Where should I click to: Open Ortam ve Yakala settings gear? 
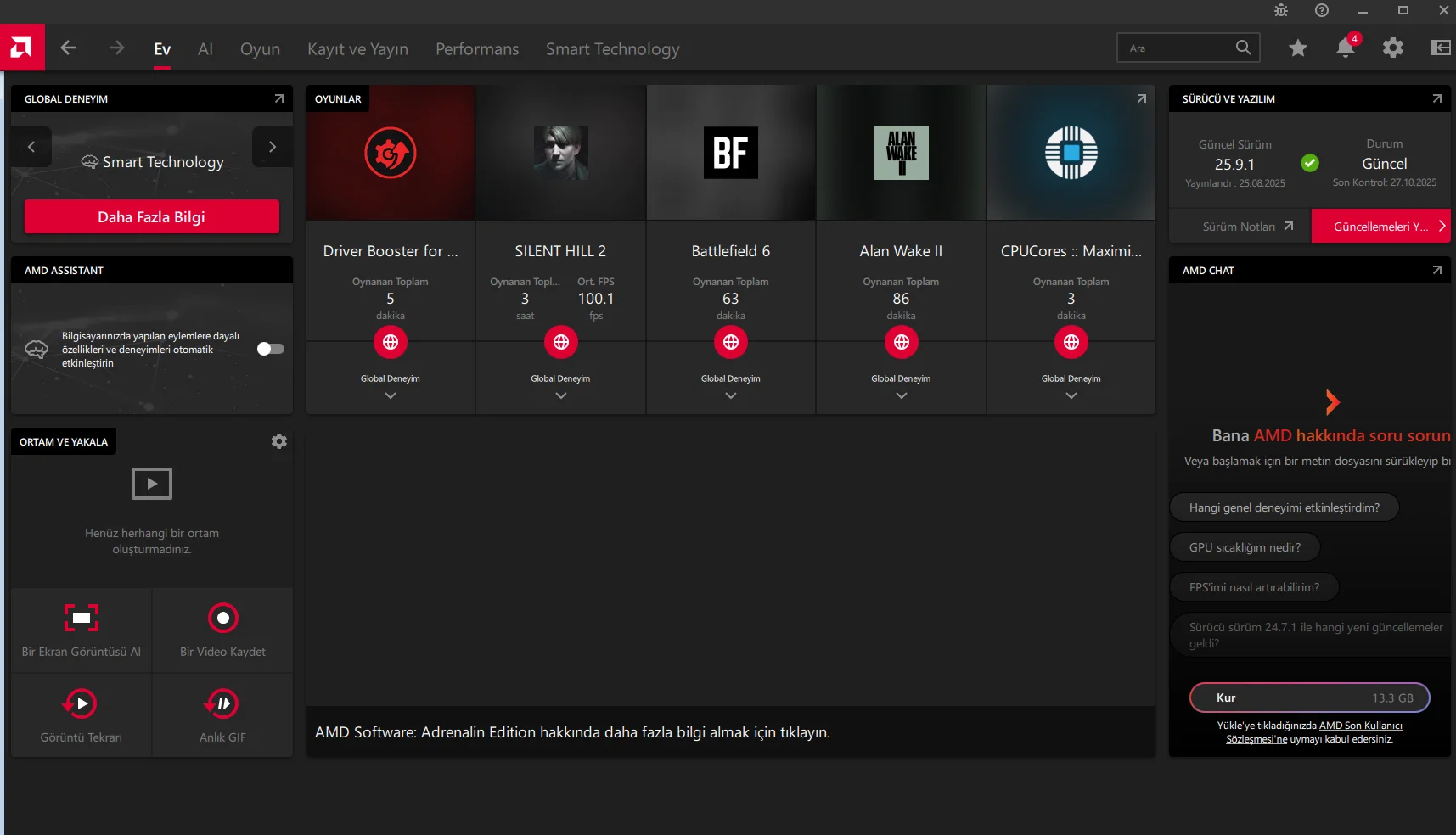[x=279, y=441]
